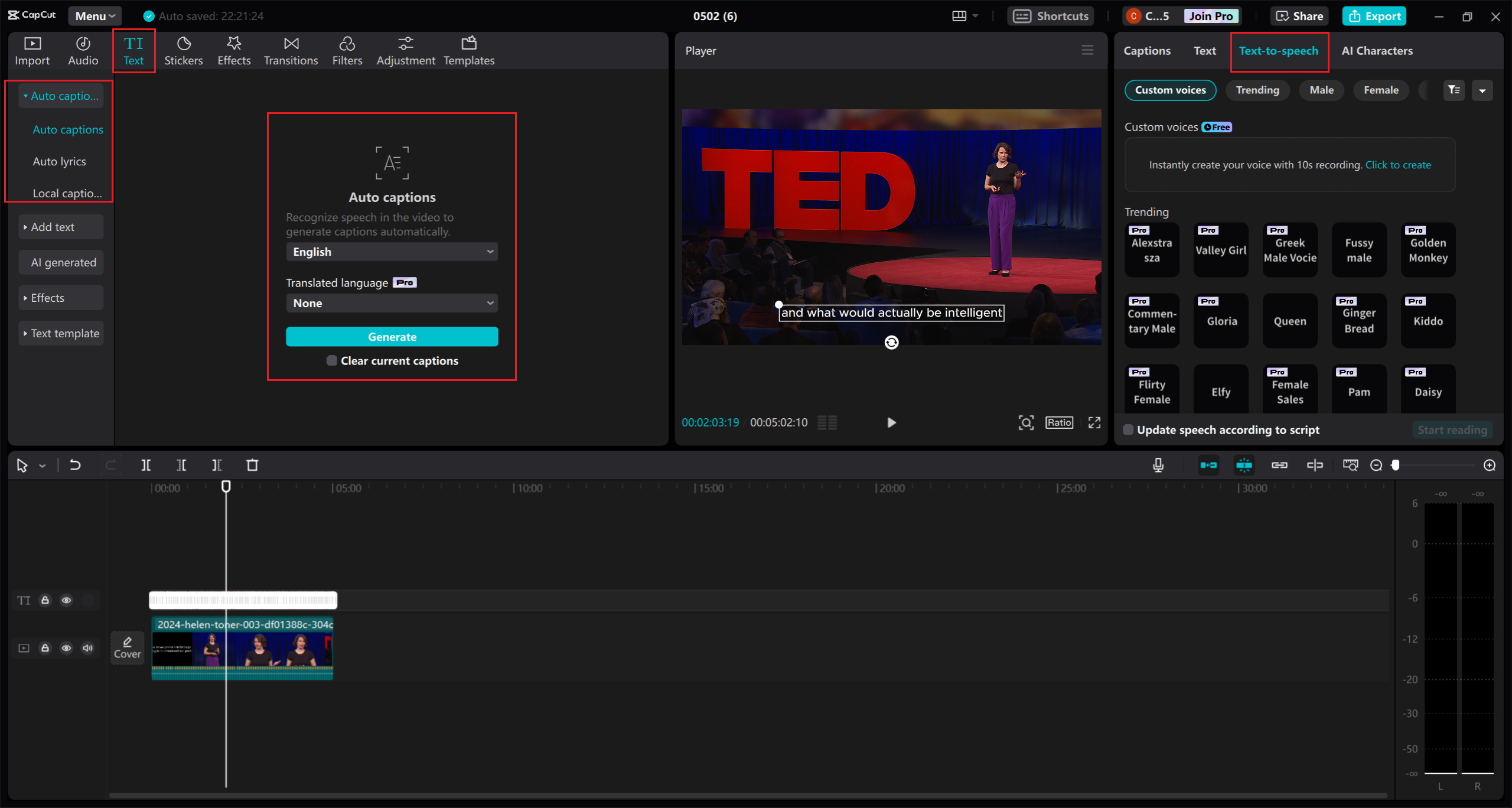
Task: Open the English caption language dropdown
Action: pyautogui.click(x=392, y=251)
